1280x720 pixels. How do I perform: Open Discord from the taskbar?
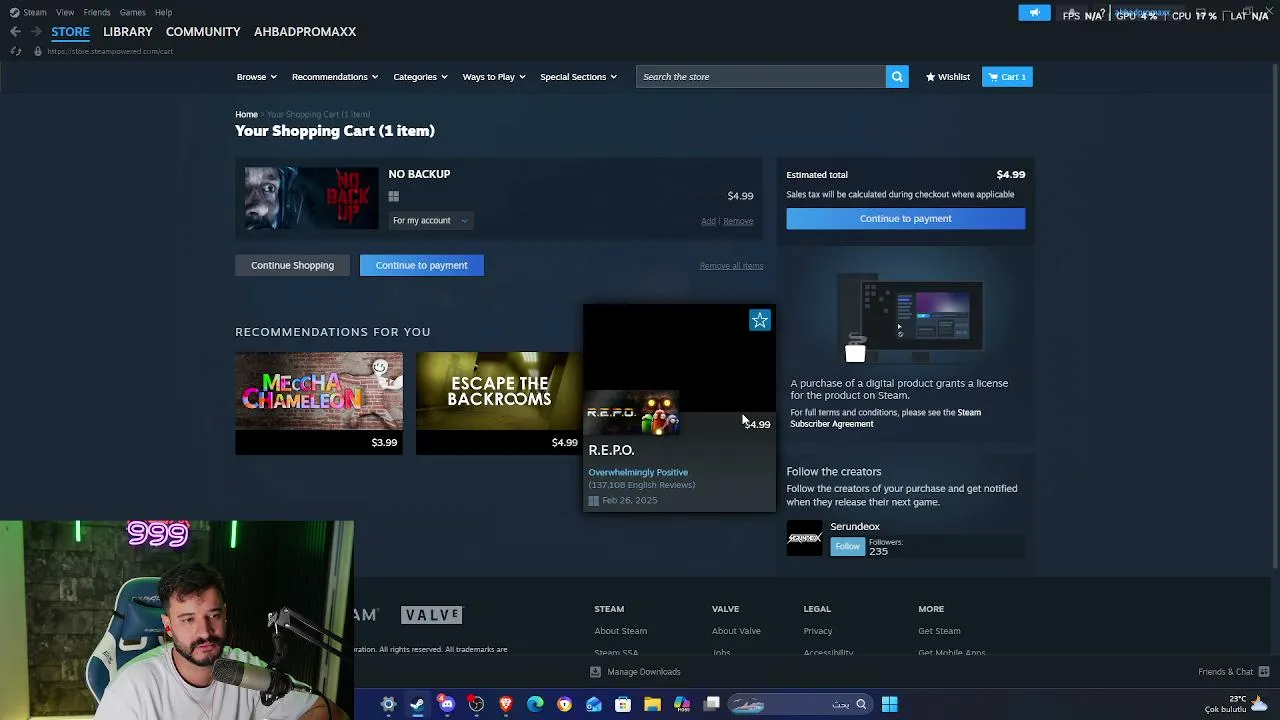[x=446, y=704]
